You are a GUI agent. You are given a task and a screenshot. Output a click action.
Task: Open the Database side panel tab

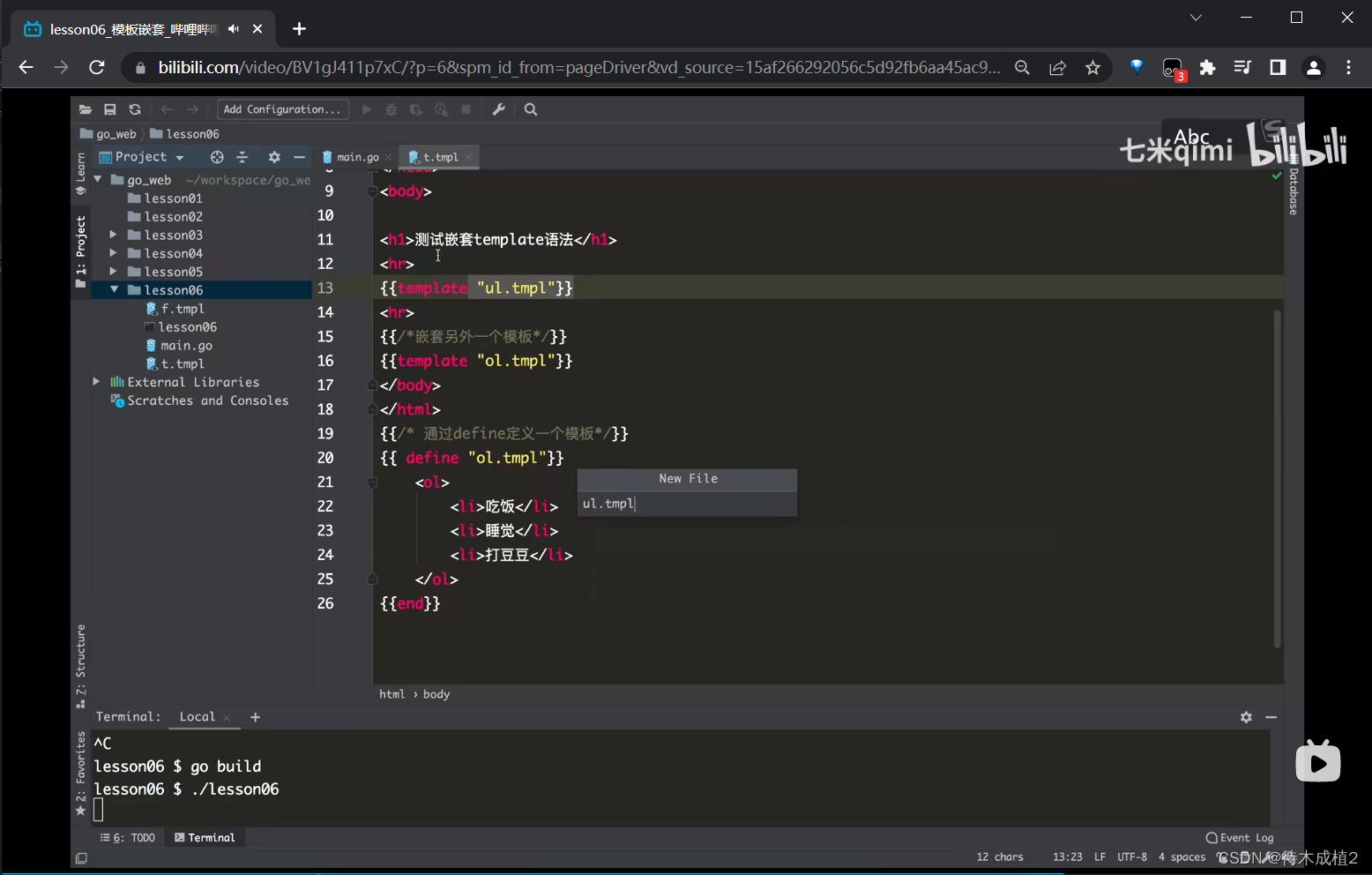point(1294,184)
